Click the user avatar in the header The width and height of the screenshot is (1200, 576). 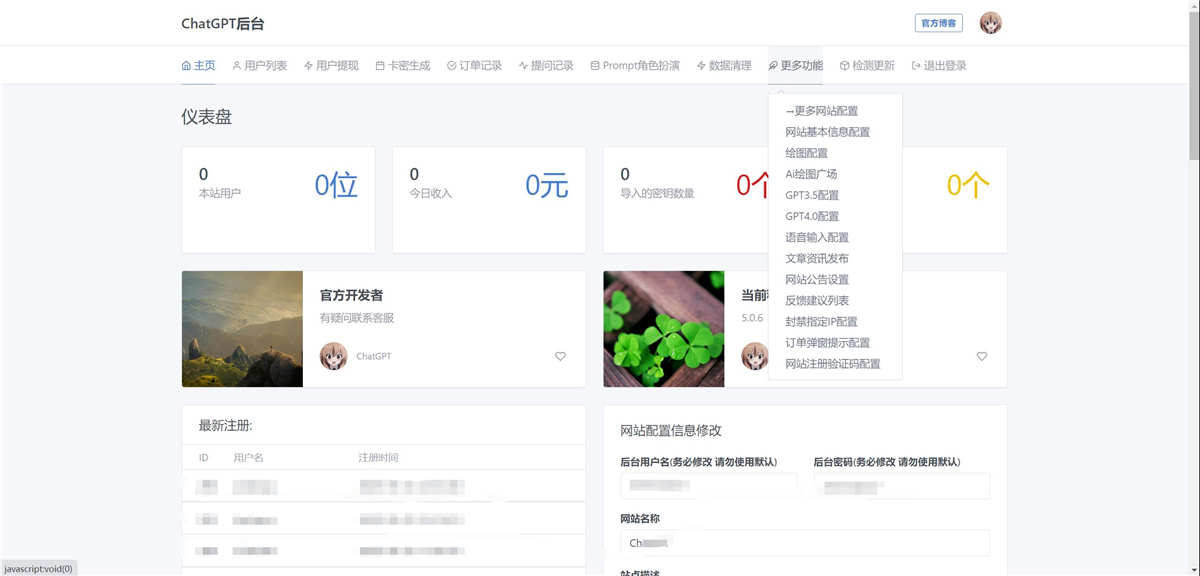990,23
